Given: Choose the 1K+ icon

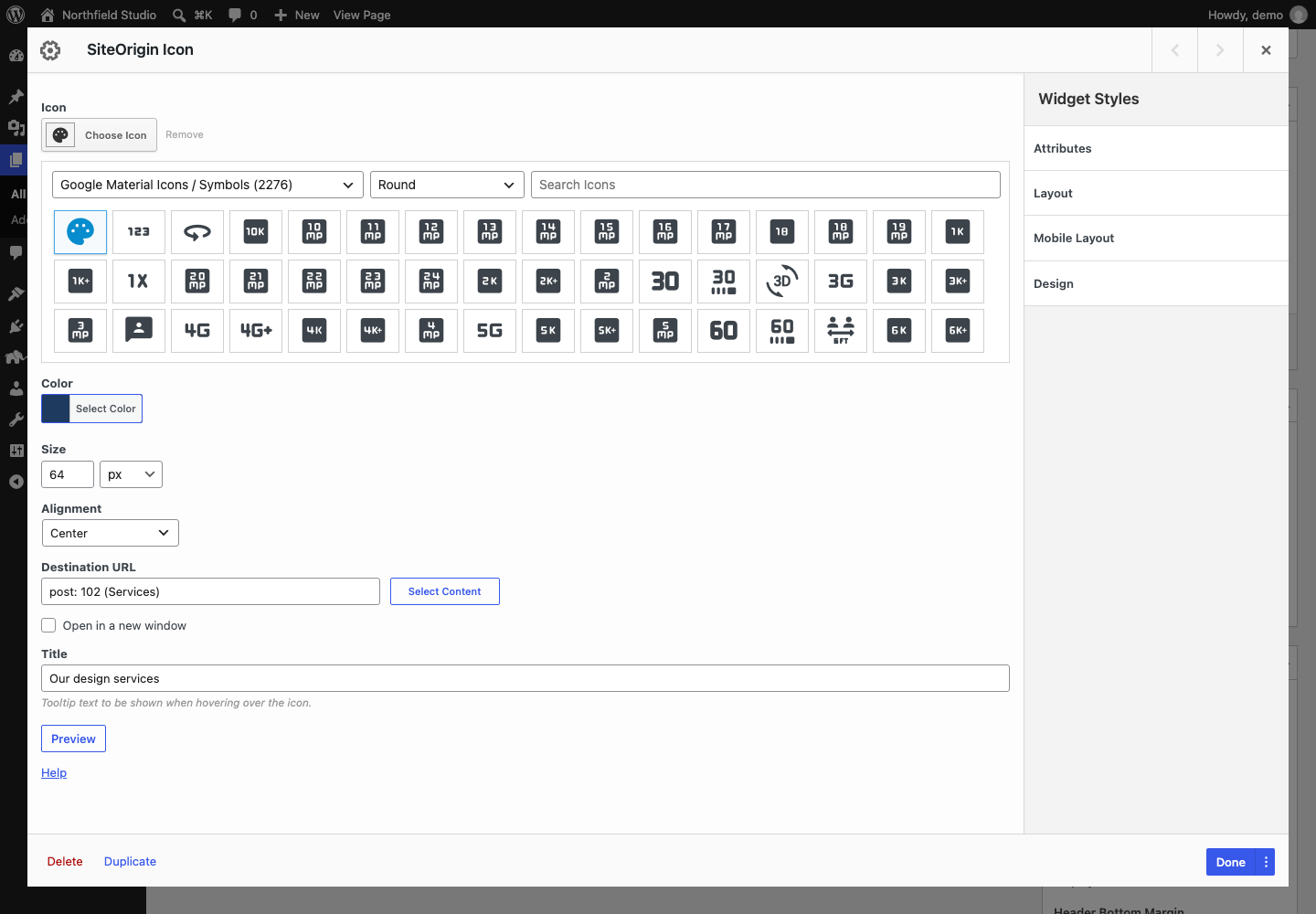Looking at the screenshot, I should [x=80, y=282].
